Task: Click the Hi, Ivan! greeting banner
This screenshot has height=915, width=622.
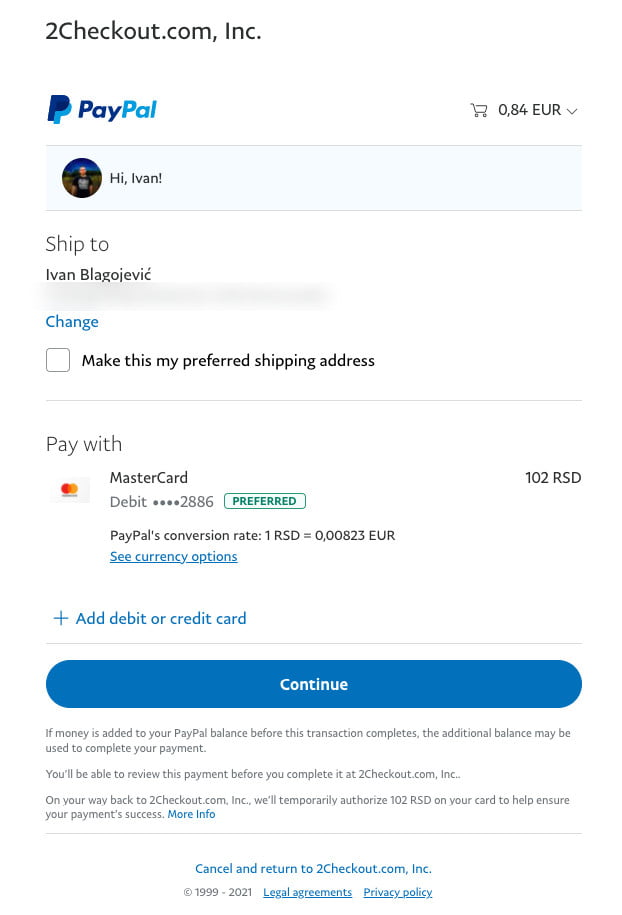Action: pyautogui.click(x=314, y=178)
